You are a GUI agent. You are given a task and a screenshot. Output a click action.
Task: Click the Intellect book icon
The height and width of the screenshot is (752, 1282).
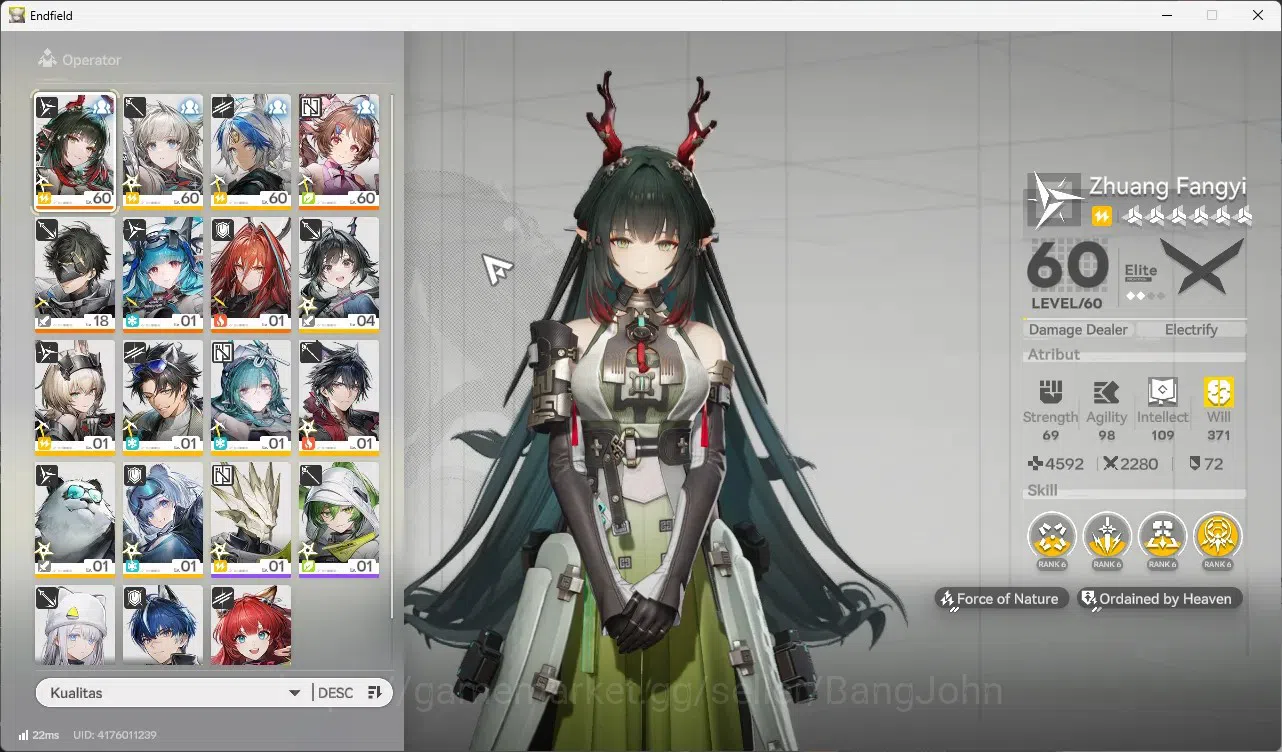pos(1162,392)
